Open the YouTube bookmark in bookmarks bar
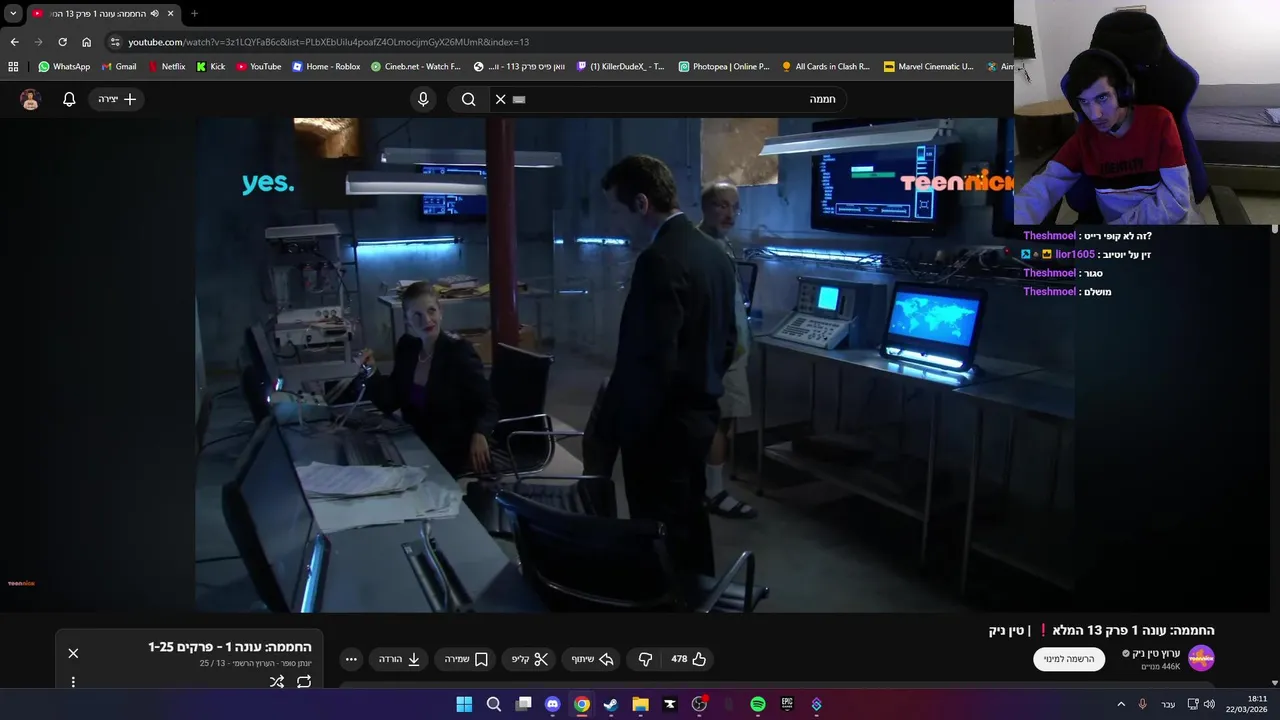Viewport: 1280px width, 720px height. pyautogui.click(x=258, y=67)
